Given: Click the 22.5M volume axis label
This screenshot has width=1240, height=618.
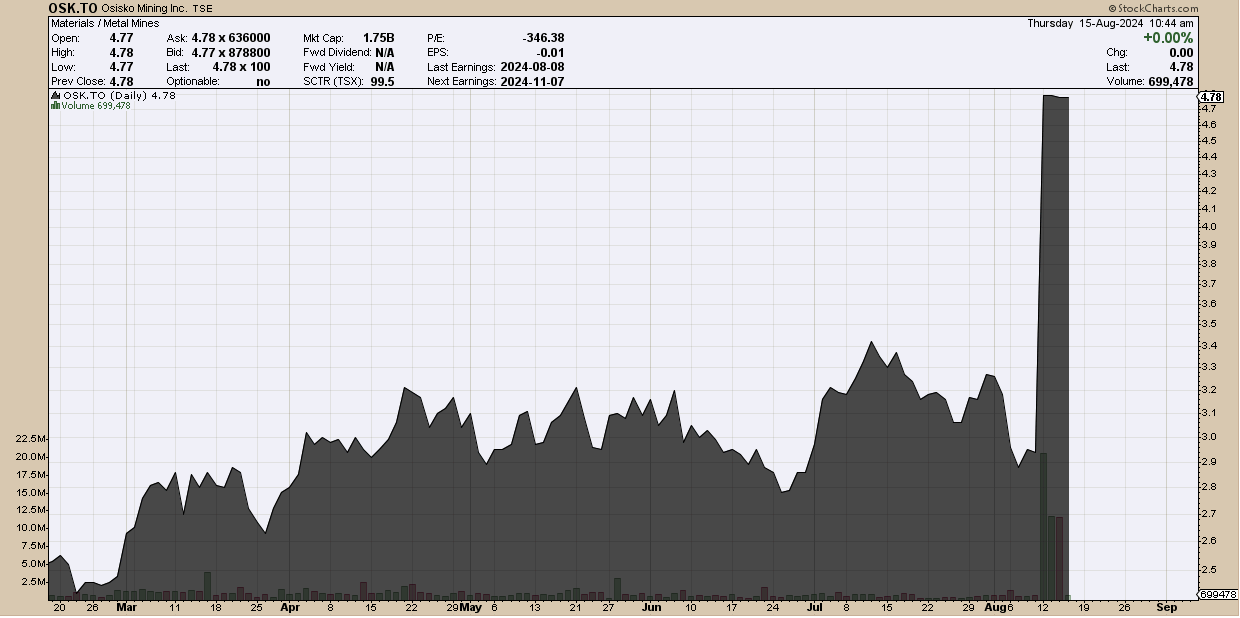Looking at the screenshot, I should [x=32, y=439].
